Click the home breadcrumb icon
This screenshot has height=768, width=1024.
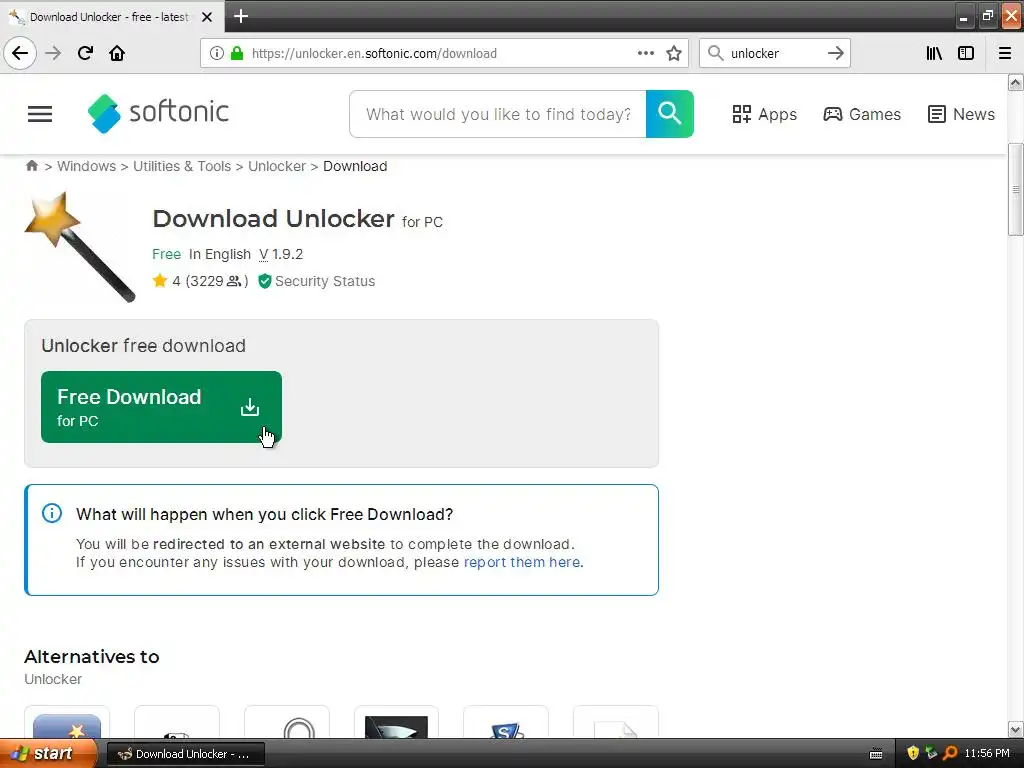[x=31, y=166]
